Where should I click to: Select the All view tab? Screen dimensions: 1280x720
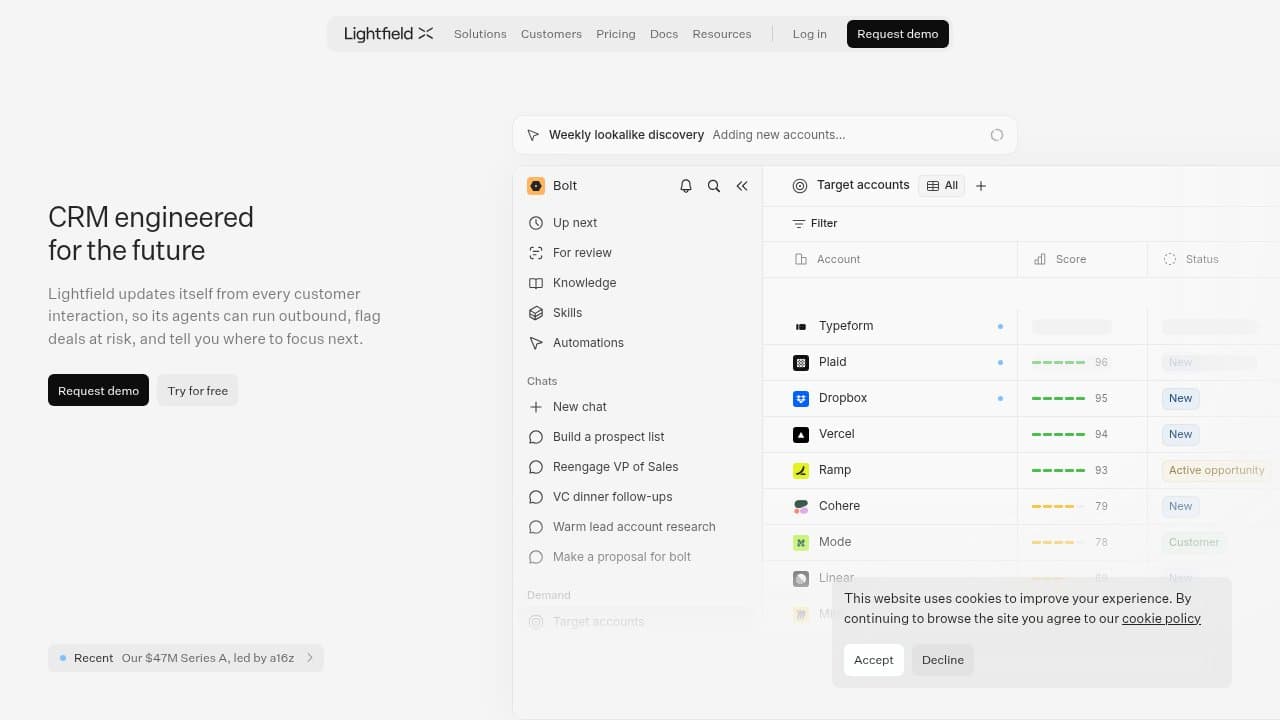tap(942, 186)
